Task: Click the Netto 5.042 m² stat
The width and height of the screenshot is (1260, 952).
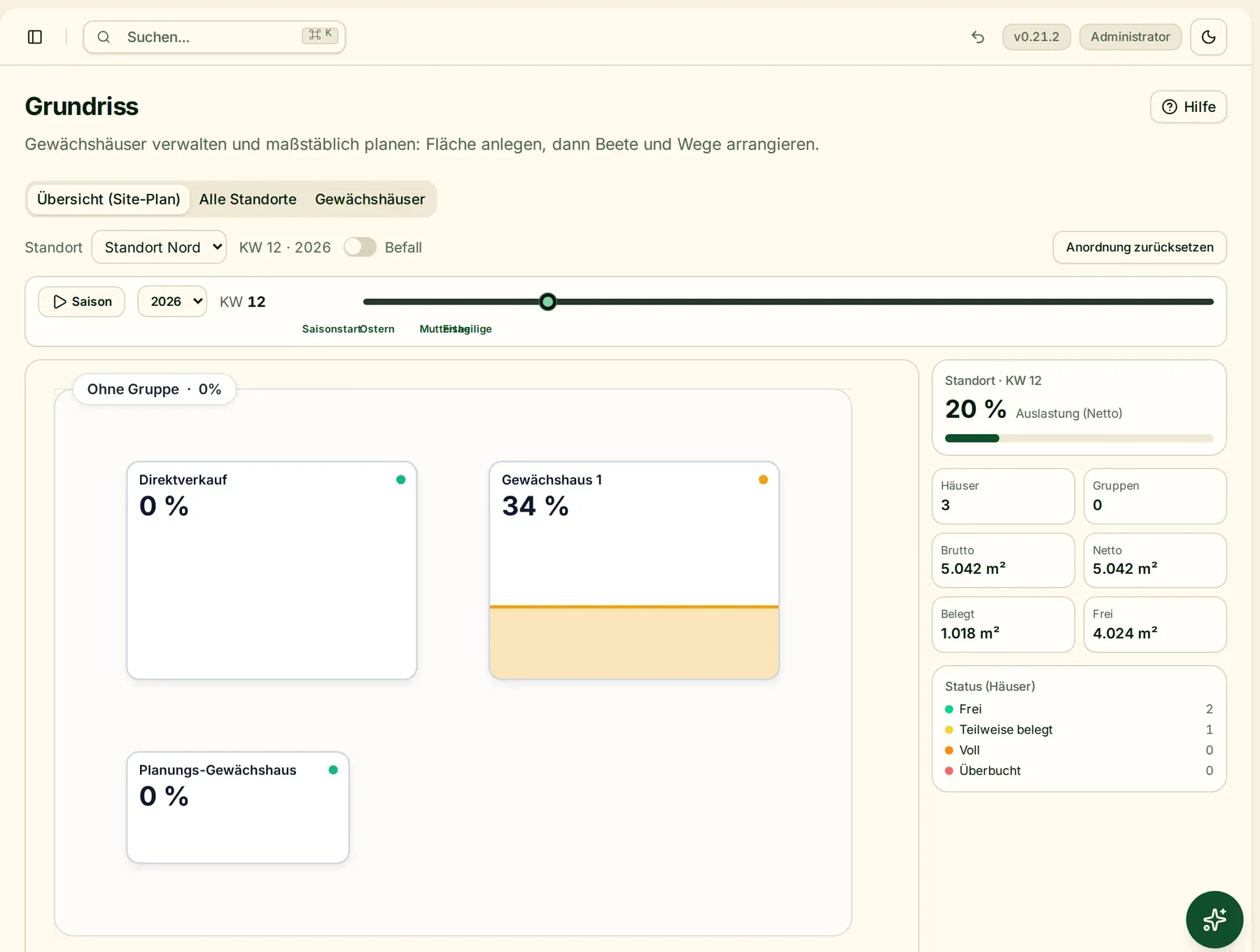Action: (1155, 561)
